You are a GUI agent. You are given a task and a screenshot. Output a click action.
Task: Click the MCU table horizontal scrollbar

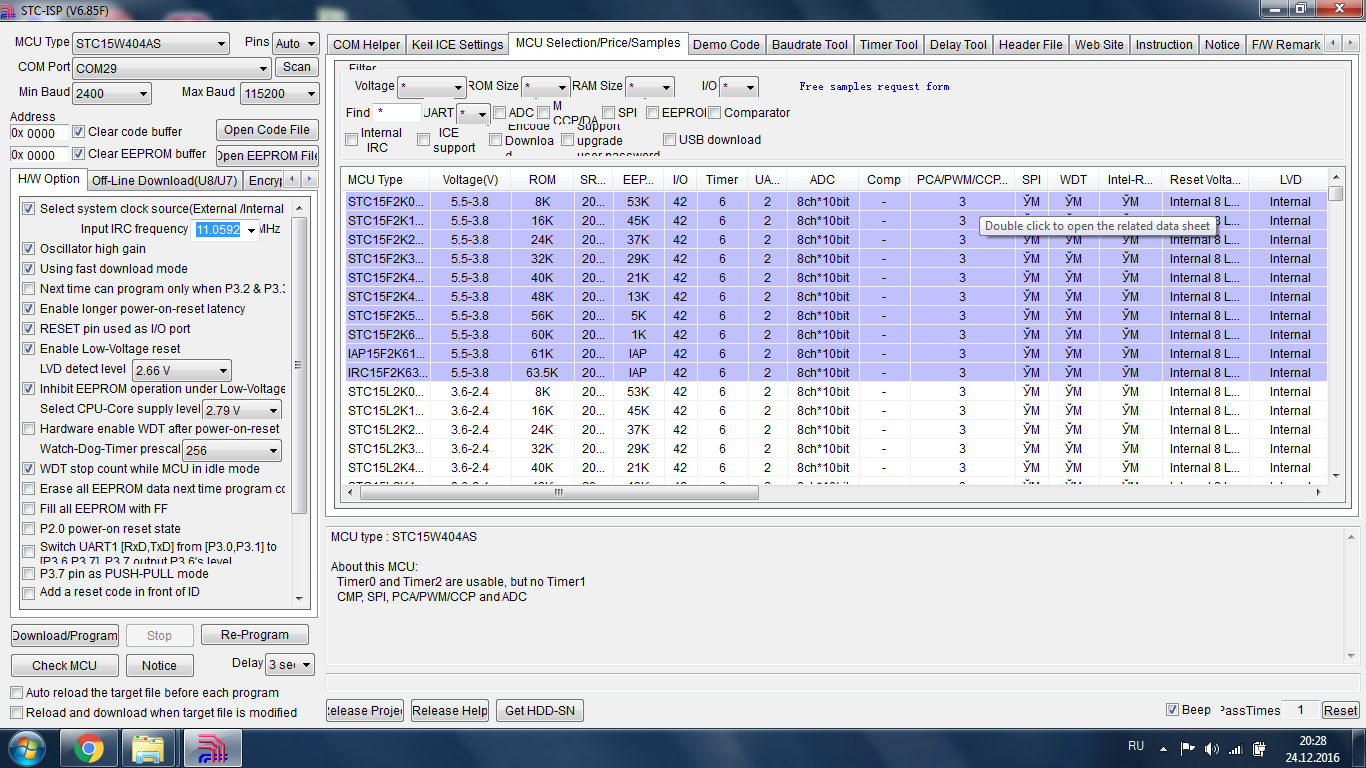click(559, 492)
